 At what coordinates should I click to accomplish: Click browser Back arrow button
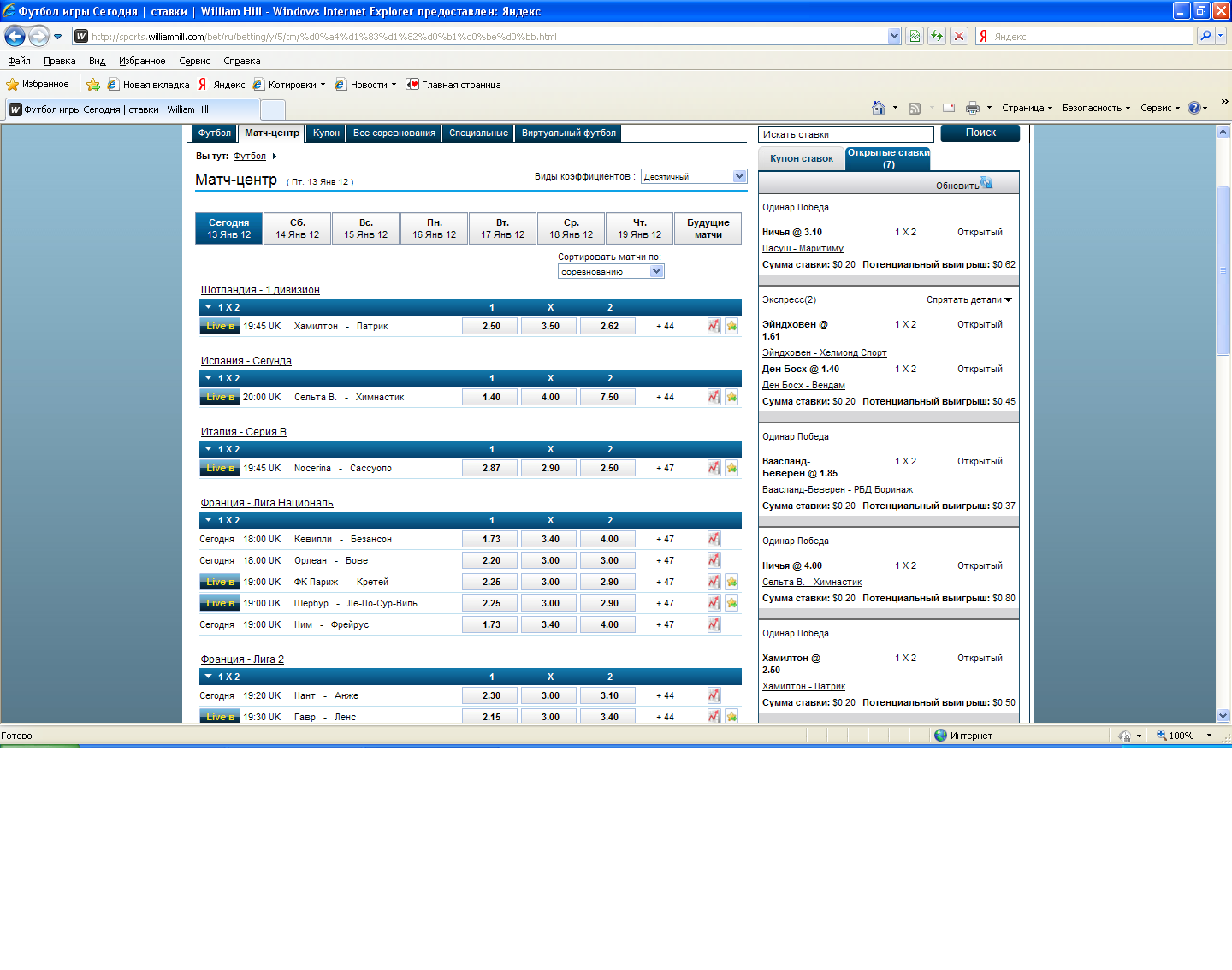(x=15, y=36)
